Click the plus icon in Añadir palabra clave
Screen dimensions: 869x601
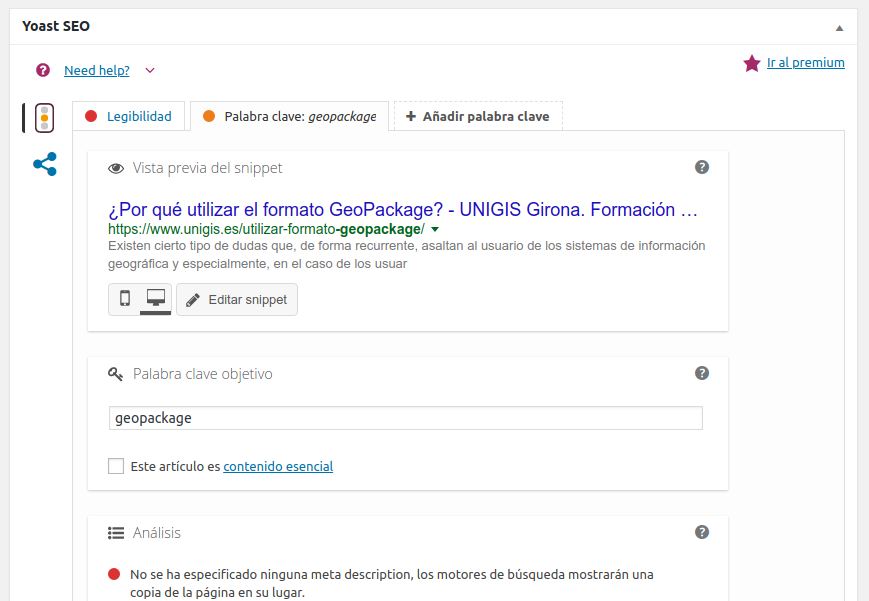pyautogui.click(x=411, y=116)
